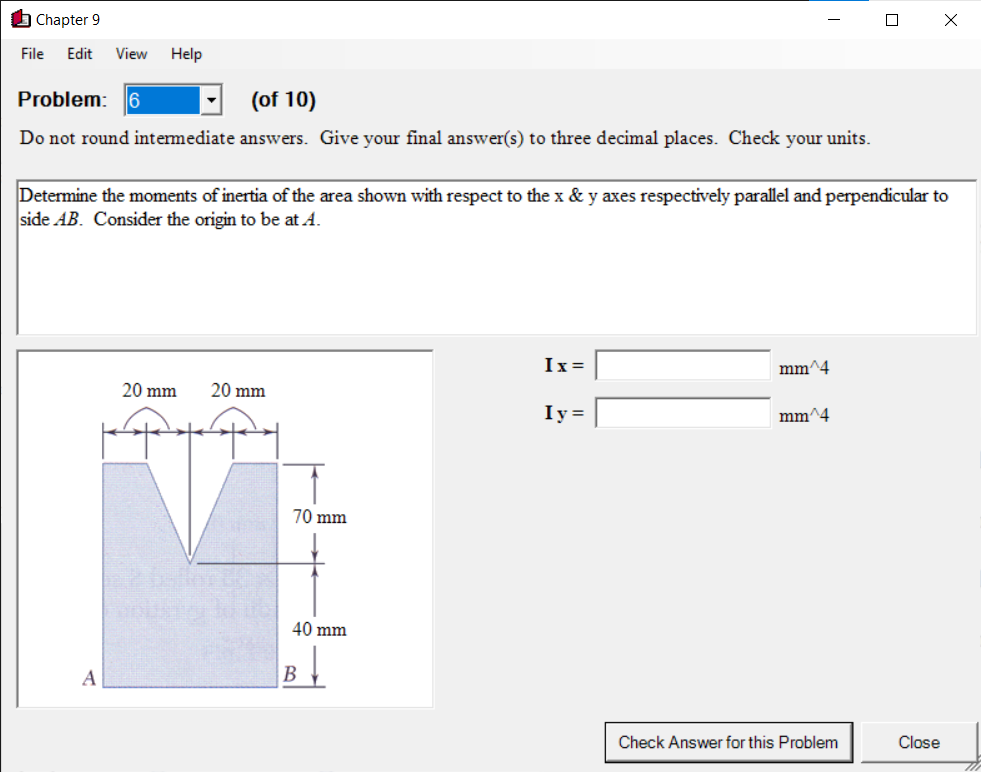Image resolution: width=981 pixels, height=772 pixels.
Task: Click the 70 mm dimension label
Action: pos(318,517)
